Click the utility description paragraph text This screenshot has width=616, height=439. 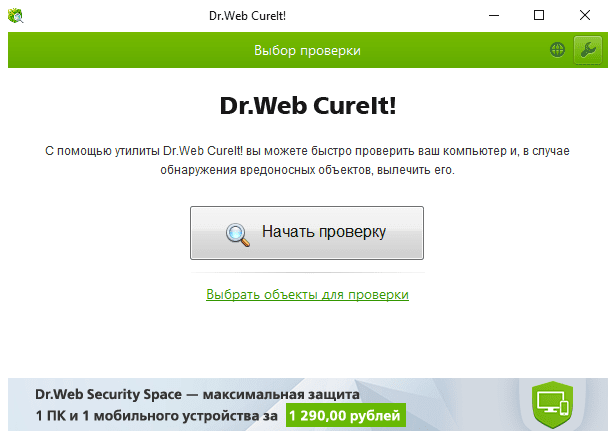click(307, 160)
